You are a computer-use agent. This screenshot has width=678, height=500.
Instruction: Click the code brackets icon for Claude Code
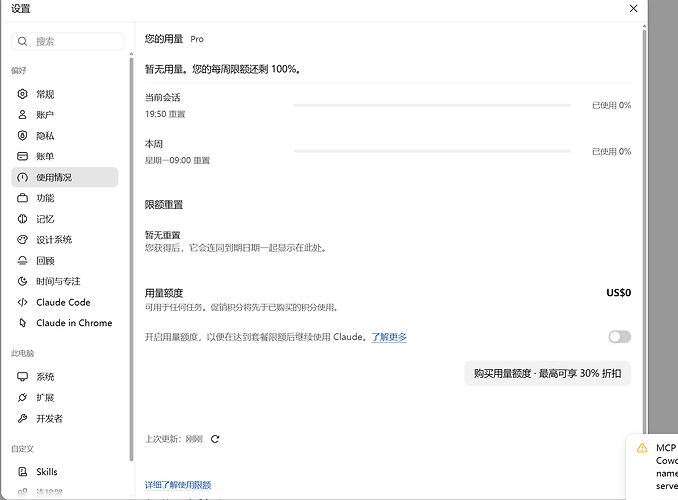point(22,302)
